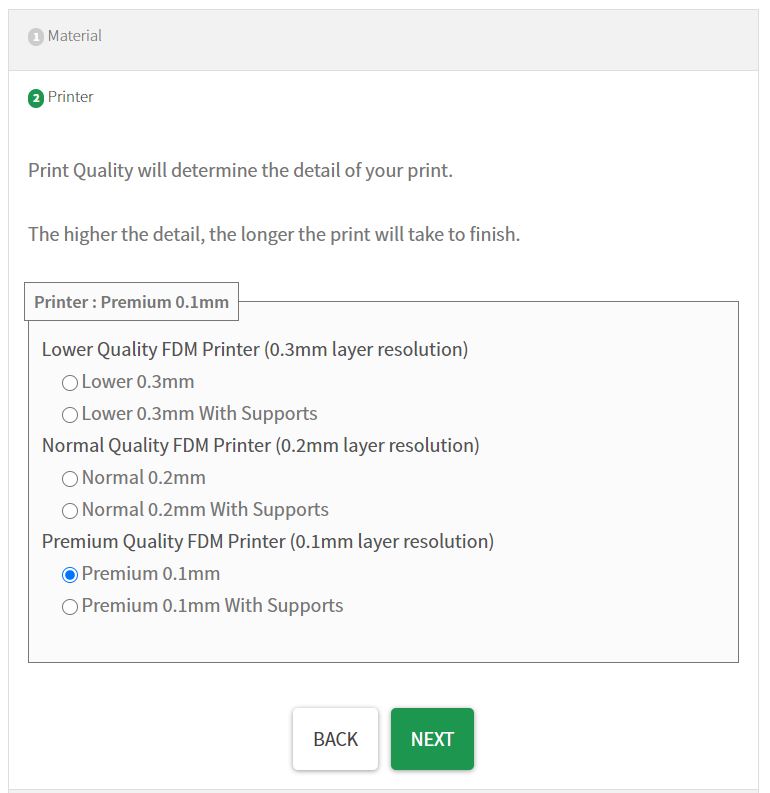Collapse the Printer step header
This screenshot has height=793, width=770.
[71, 97]
